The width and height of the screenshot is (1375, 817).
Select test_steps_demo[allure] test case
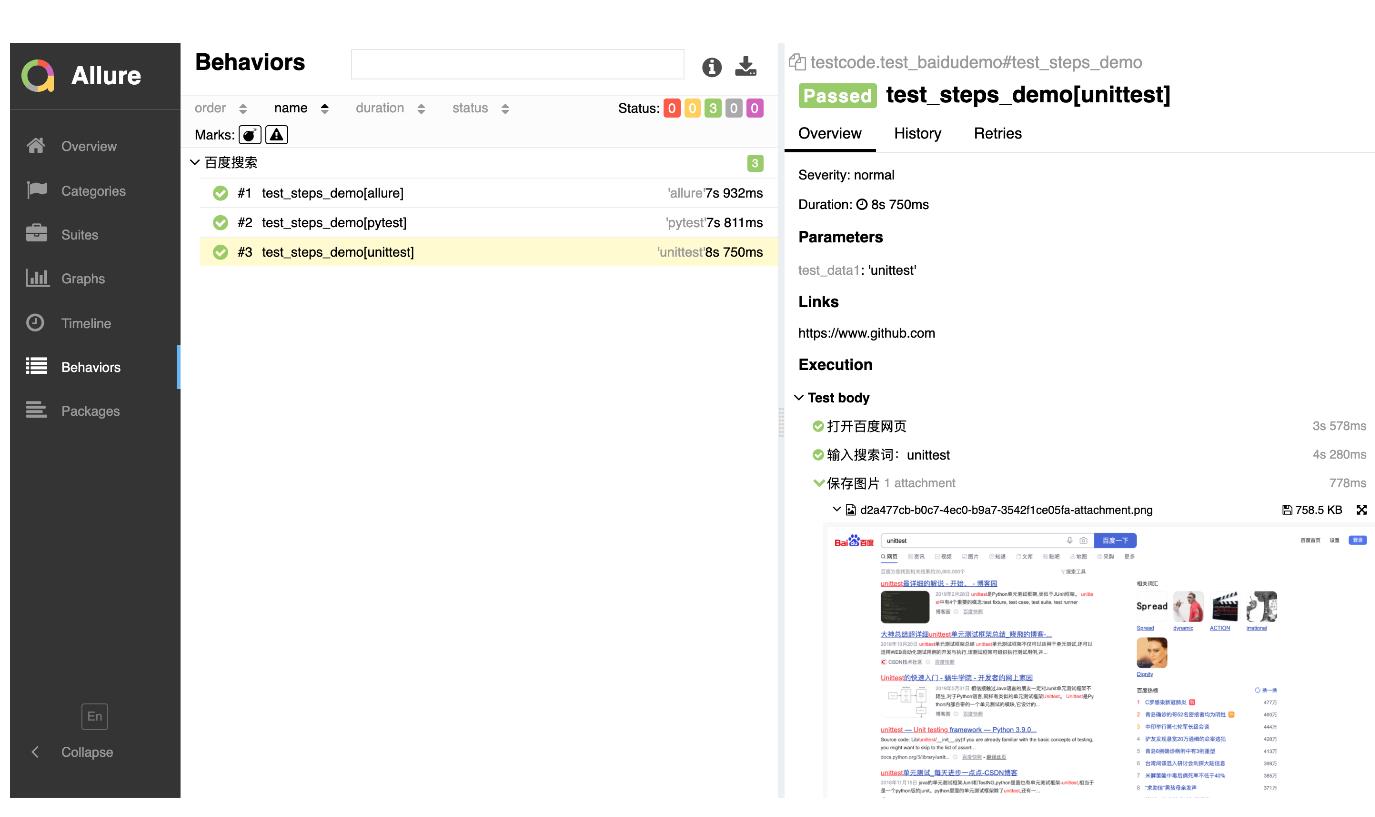click(x=332, y=193)
